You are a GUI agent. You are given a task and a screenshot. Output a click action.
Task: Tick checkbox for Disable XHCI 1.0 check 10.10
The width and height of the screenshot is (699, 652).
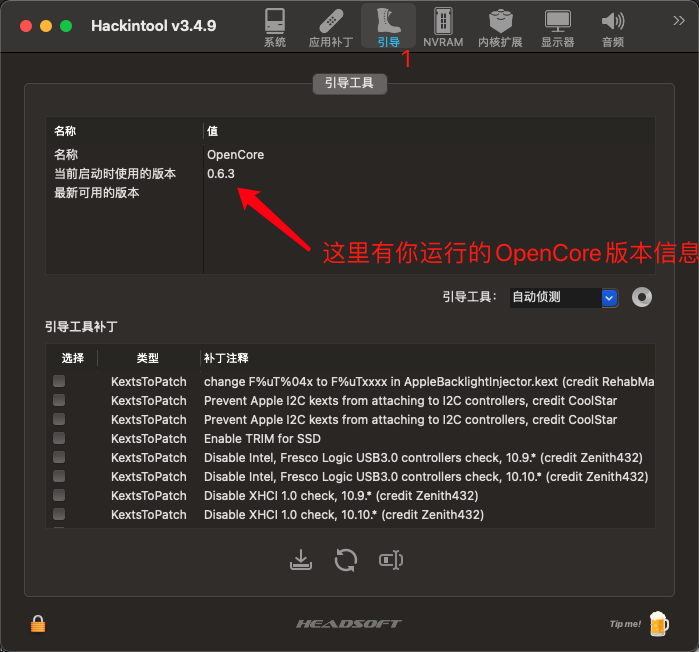59,514
